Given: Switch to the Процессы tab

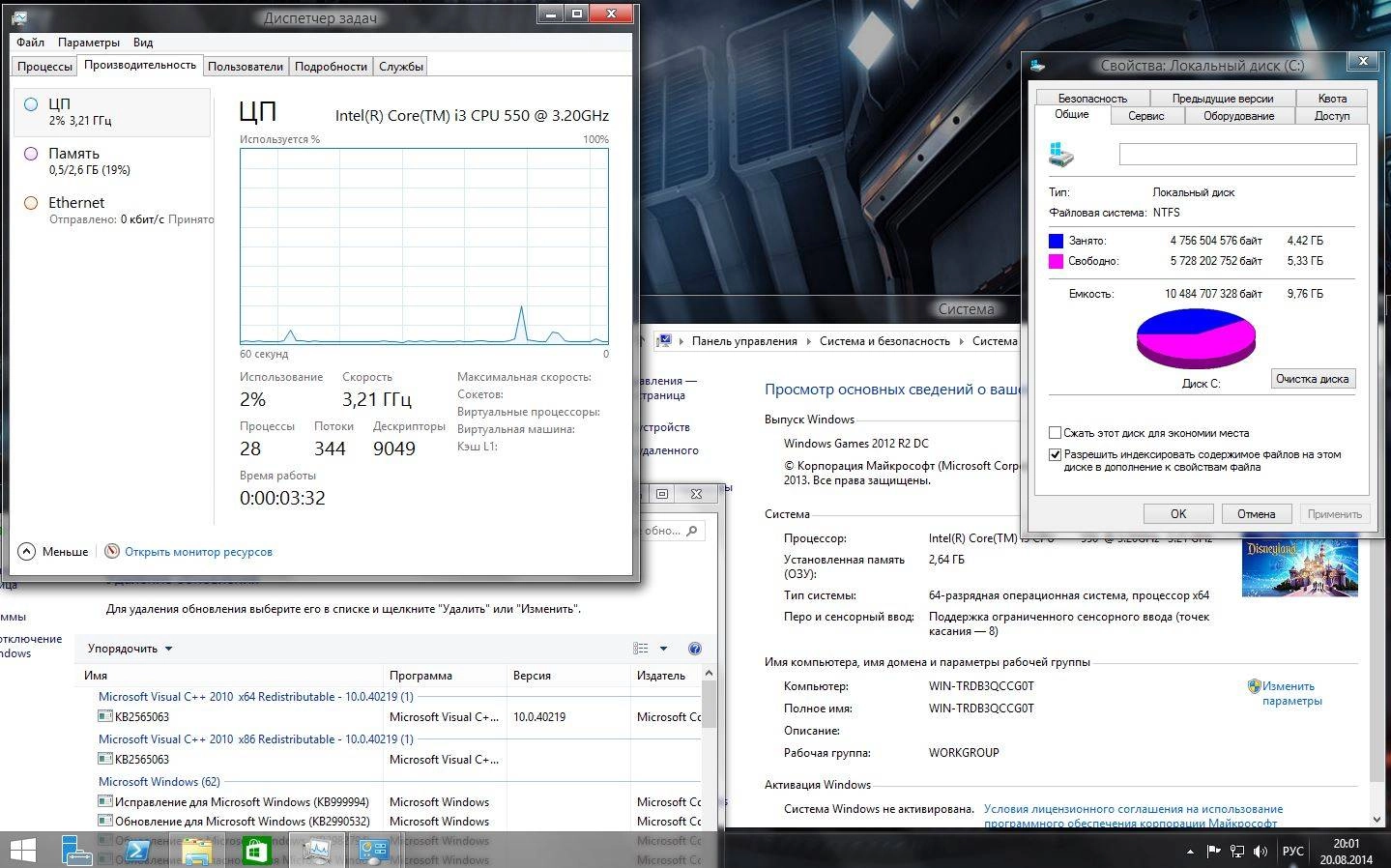Looking at the screenshot, I should coord(44,66).
